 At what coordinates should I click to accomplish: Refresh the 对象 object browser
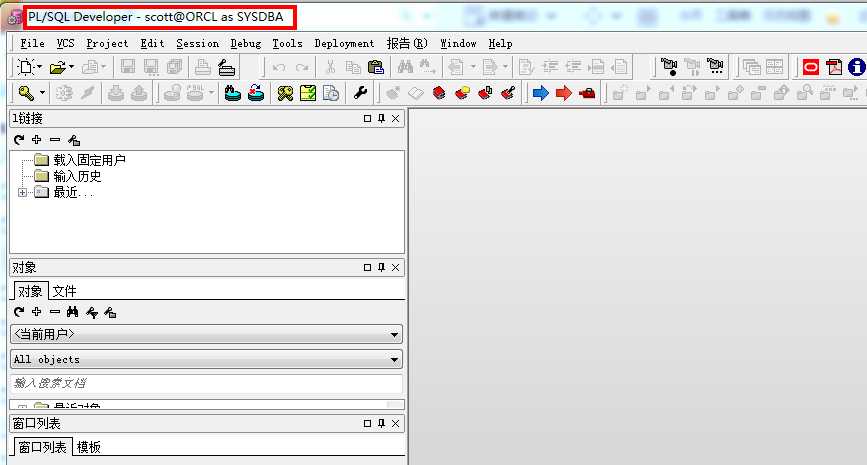pos(19,312)
